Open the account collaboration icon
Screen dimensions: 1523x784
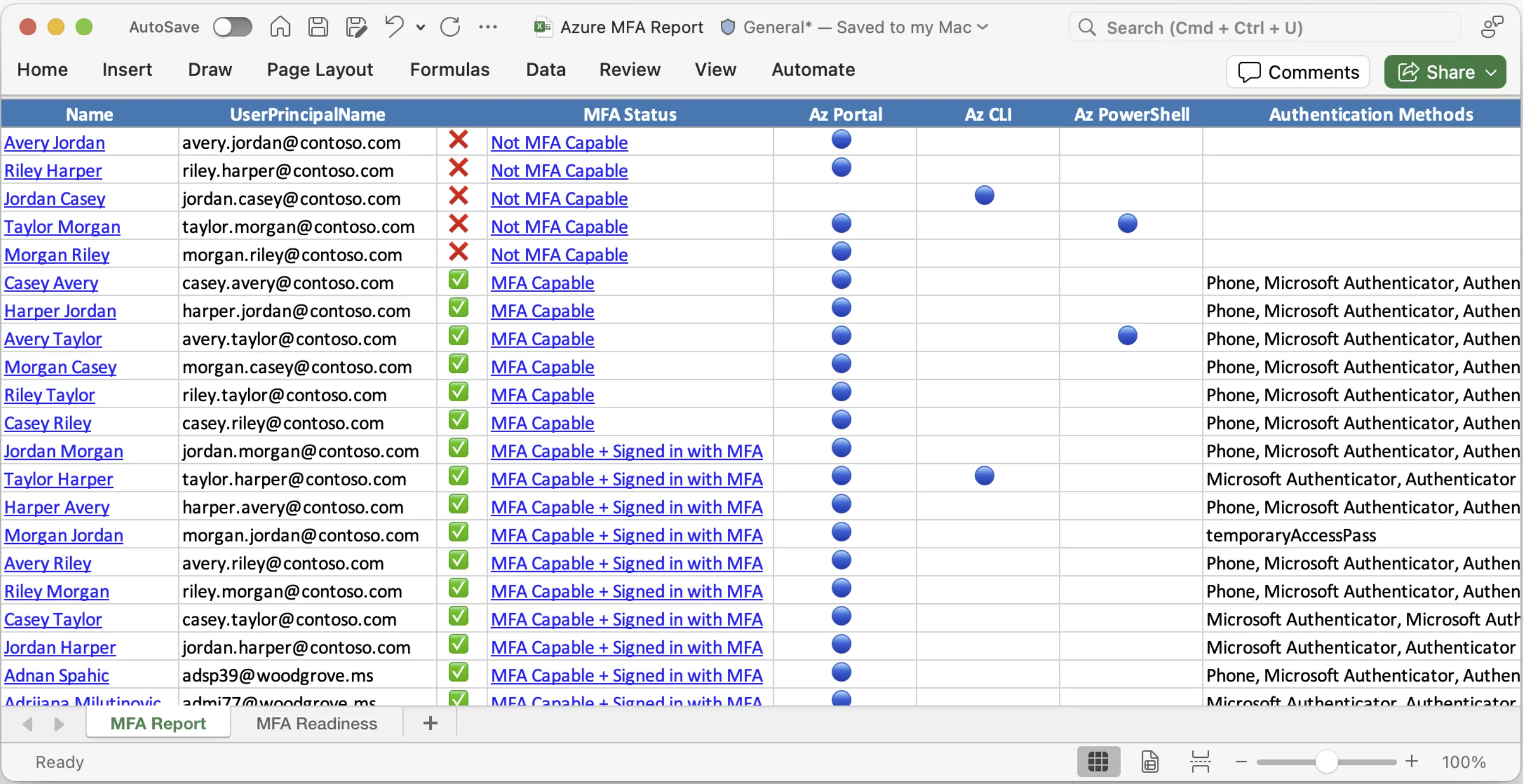[1491, 27]
